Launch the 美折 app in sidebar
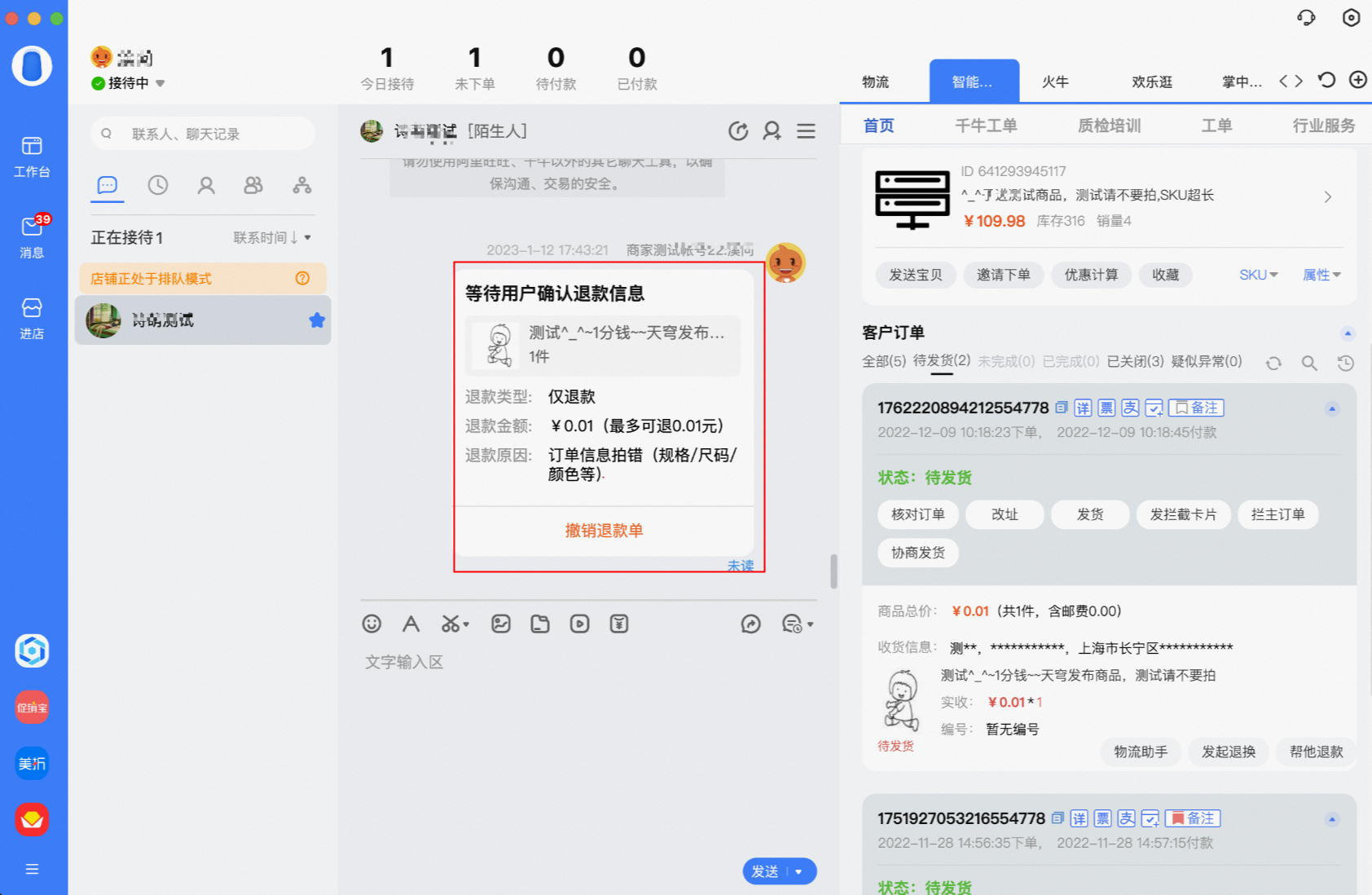This screenshot has width=1372, height=895. tap(32, 764)
